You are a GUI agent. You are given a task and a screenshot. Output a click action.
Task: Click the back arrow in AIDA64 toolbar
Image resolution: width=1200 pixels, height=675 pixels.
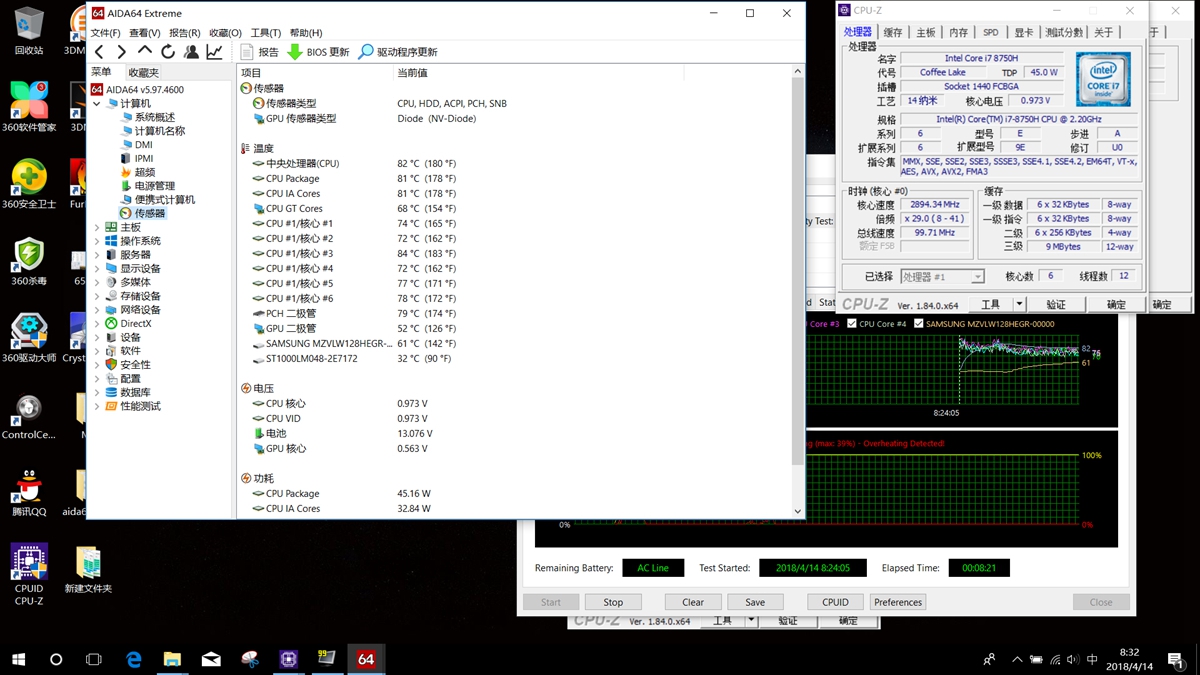tap(99, 51)
